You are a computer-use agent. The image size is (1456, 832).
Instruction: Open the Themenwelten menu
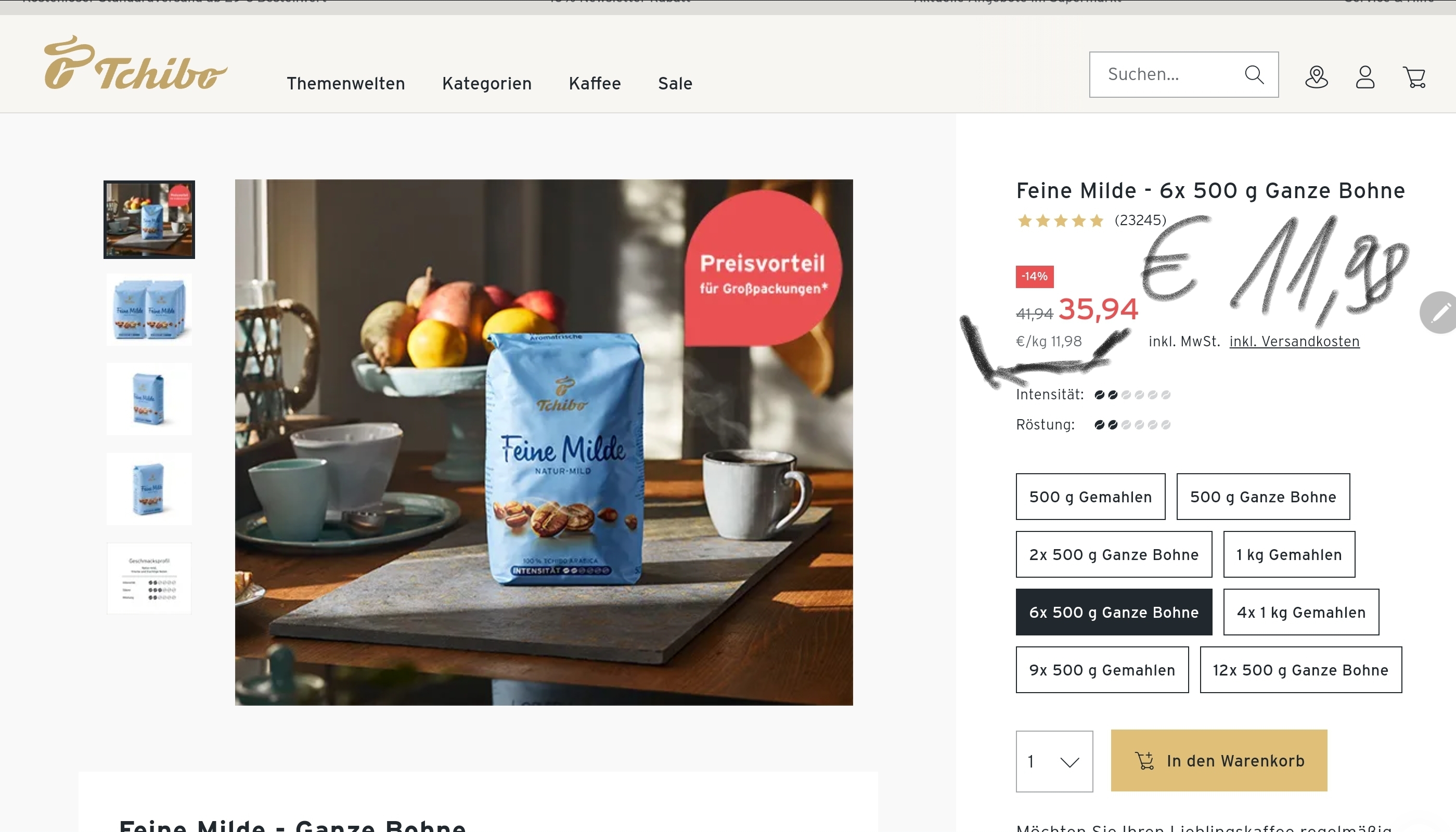tap(346, 83)
